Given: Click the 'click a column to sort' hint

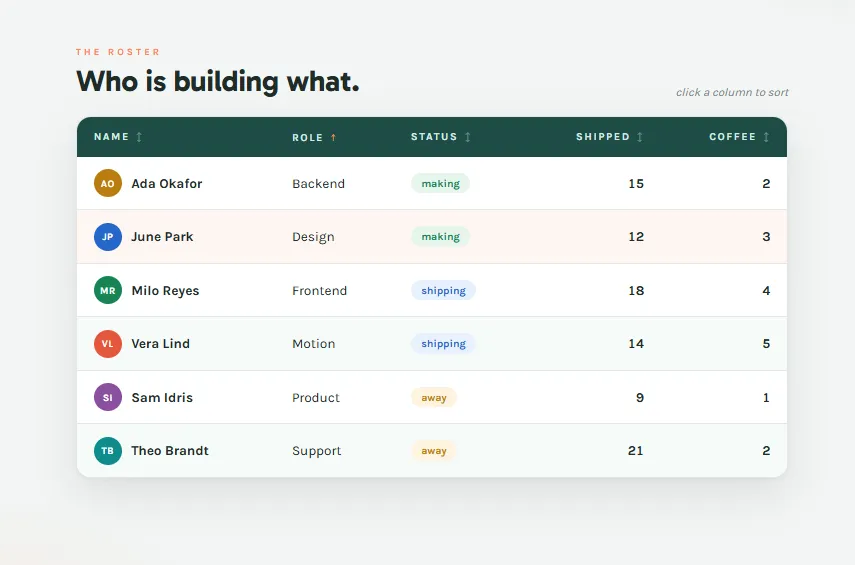Looking at the screenshot, I should coord(732,92).
